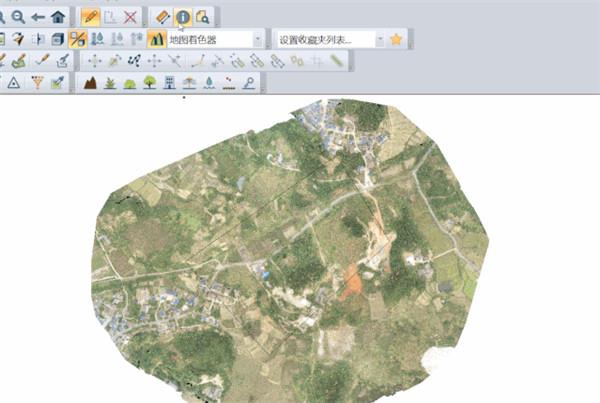Select the Measure ruler tool

[x=163, y=17]
